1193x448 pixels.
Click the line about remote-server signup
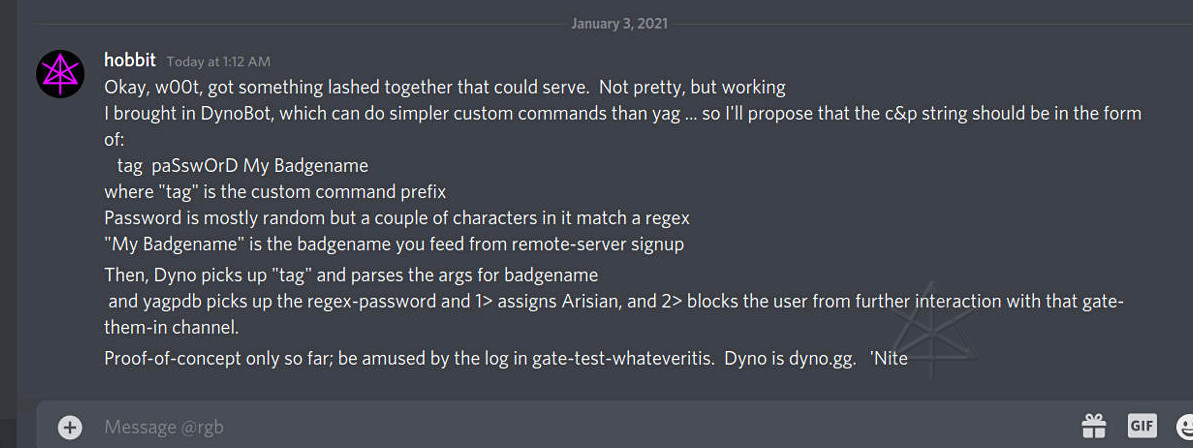(x=394, y=243)
